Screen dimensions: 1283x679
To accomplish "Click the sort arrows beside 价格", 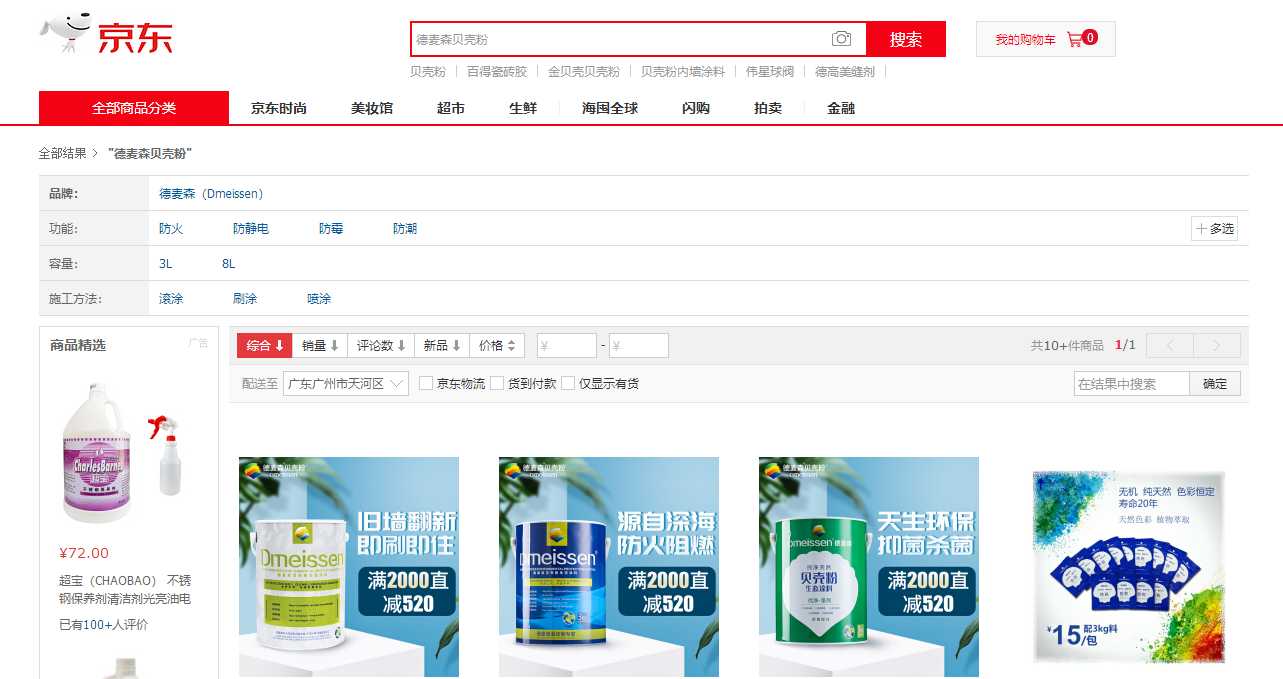I will [x=513, y=345].
